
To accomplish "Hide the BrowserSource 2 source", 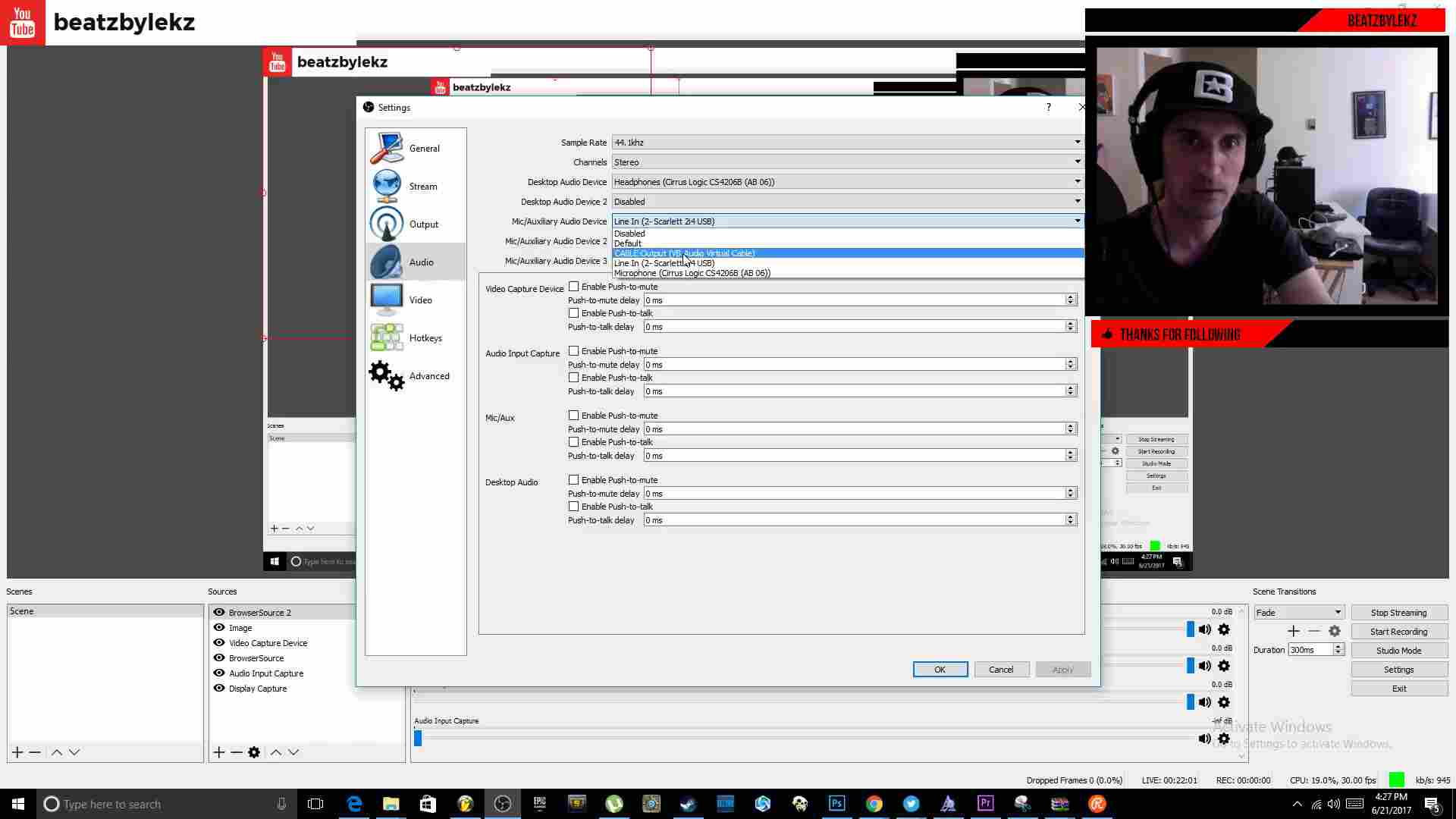I will coord(219,613).
